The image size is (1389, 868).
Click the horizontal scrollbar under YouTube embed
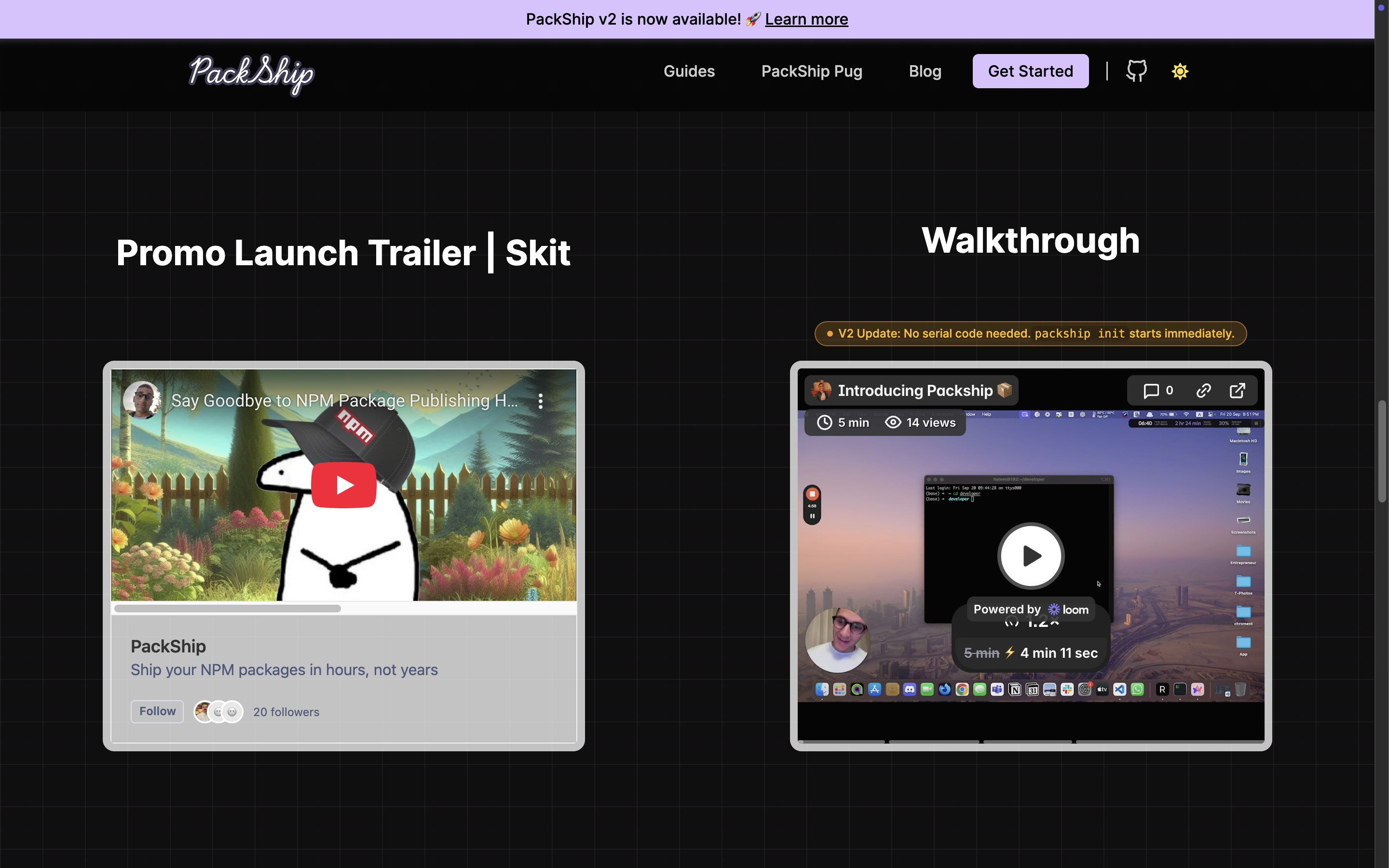pos(227,609)
